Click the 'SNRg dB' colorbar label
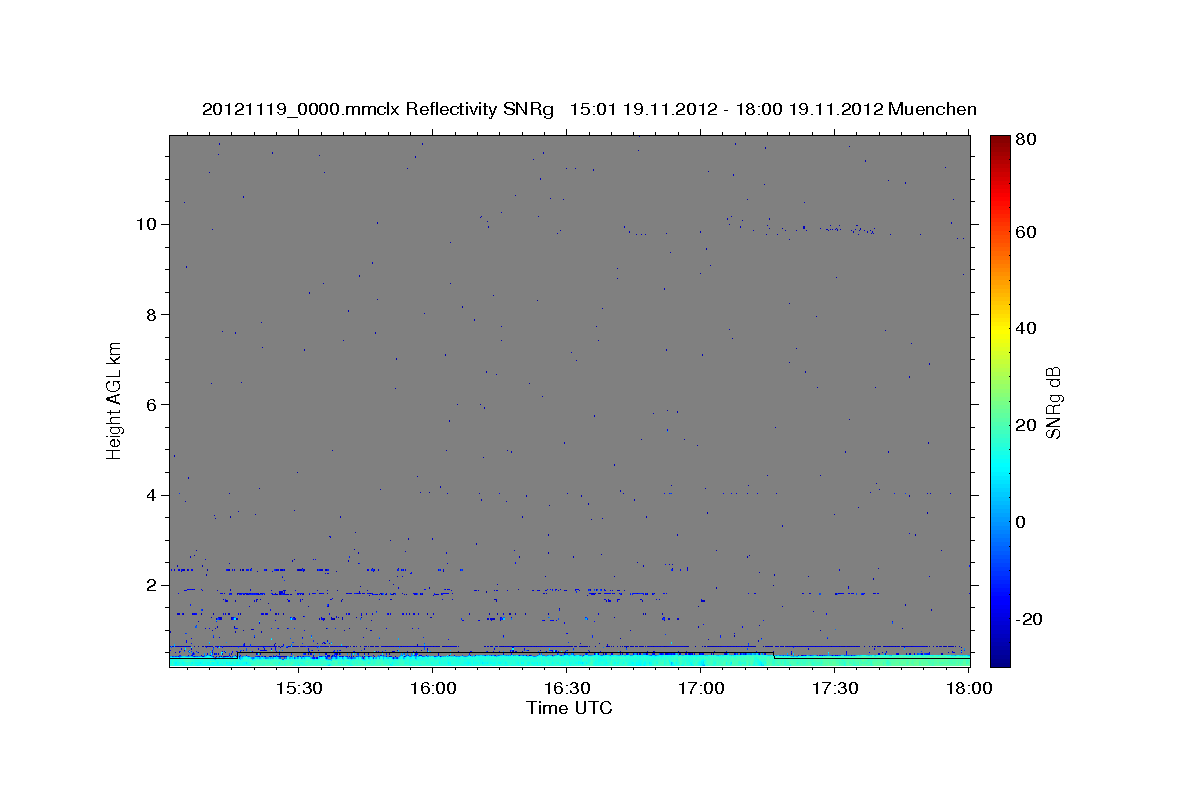The width and height of the screenshot is (1200, 800). pos(1053,401)
